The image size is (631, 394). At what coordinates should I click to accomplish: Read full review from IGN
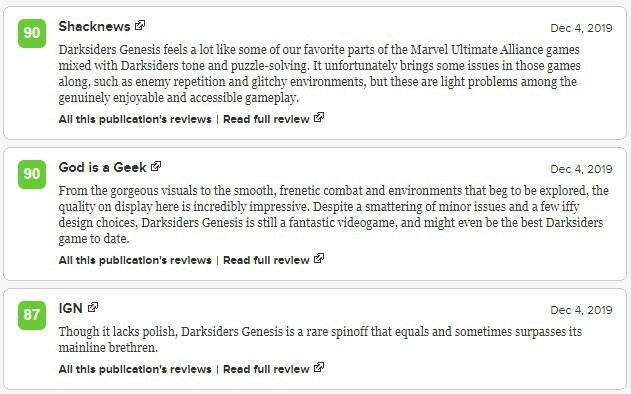point(266,369)
